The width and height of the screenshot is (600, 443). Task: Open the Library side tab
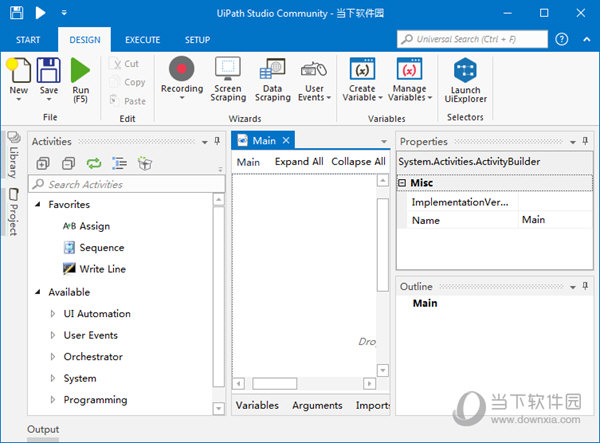14,155
